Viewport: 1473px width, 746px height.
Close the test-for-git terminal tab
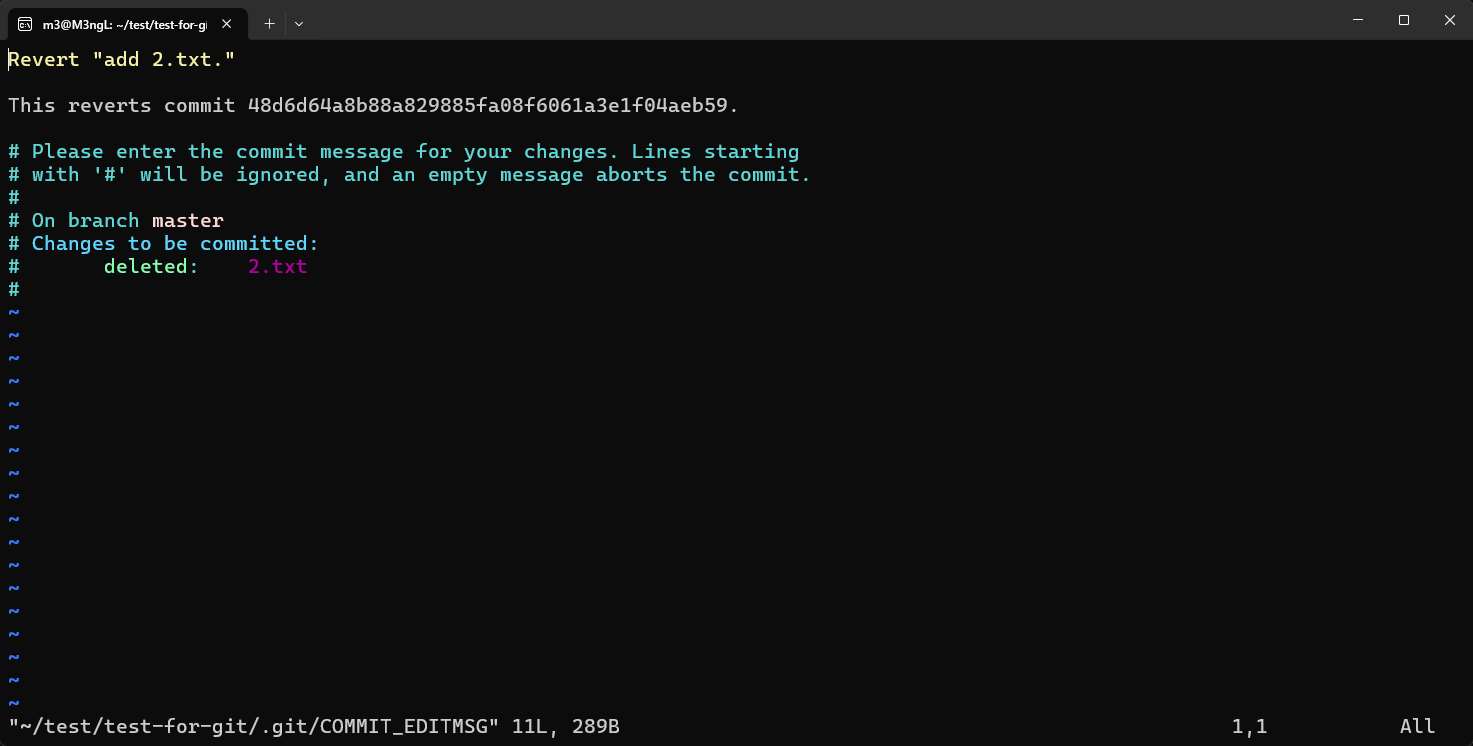(x=225, y=24)
